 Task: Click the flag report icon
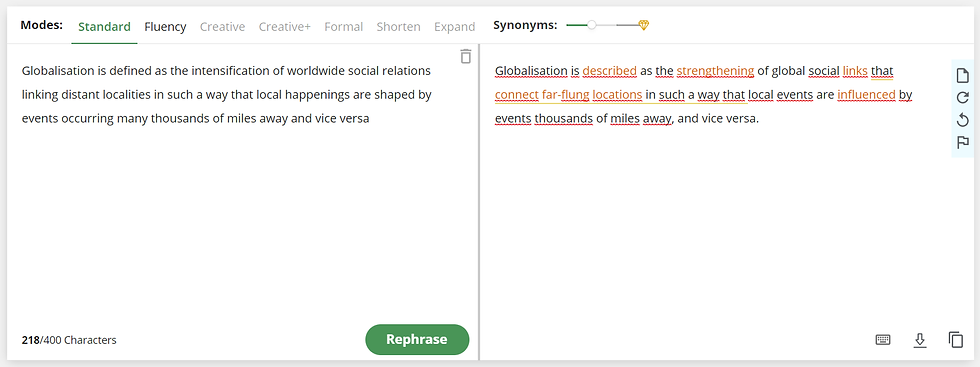click(x=962, y=142)
